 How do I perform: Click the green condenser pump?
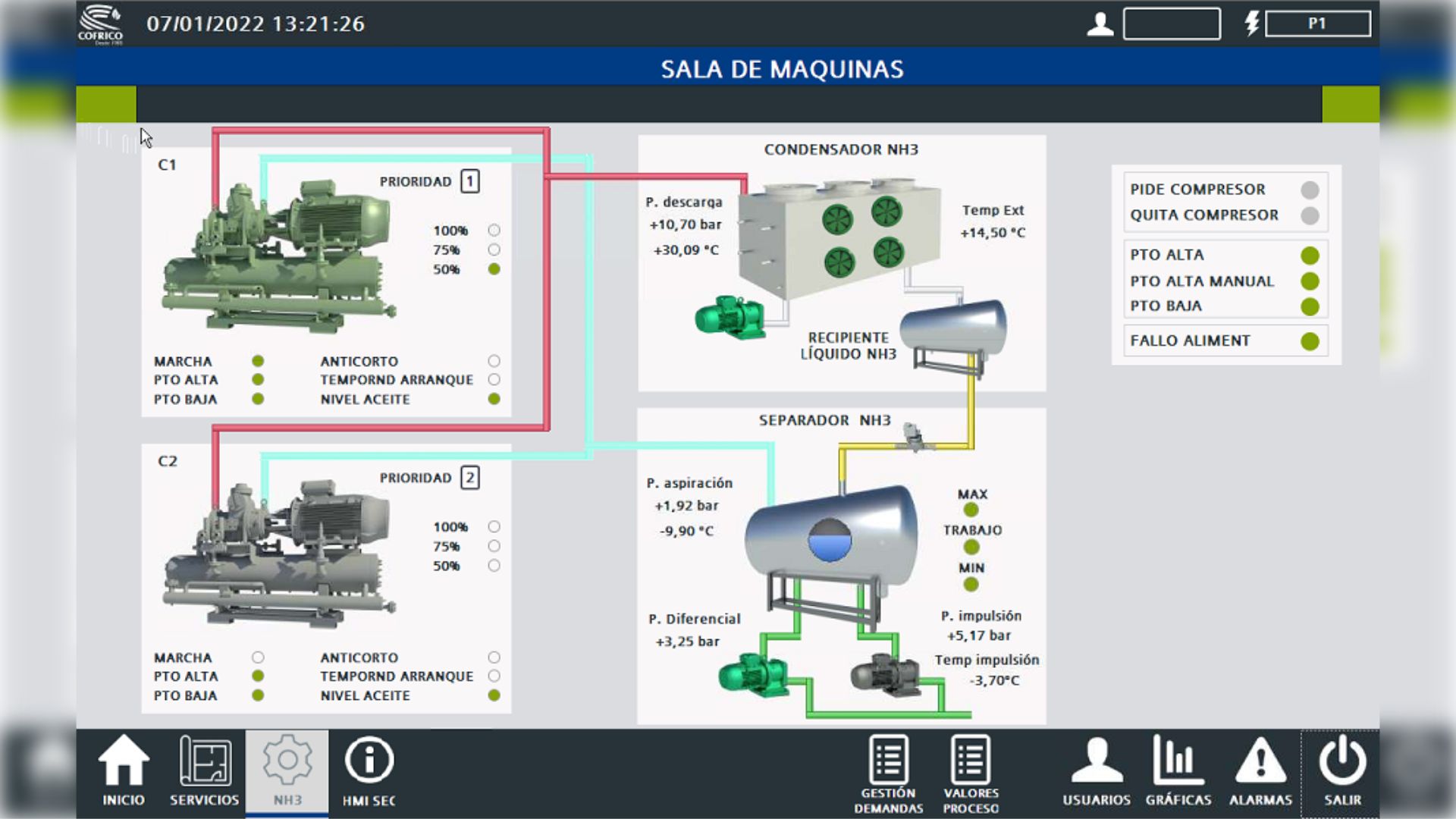click(x=729, y=317)
